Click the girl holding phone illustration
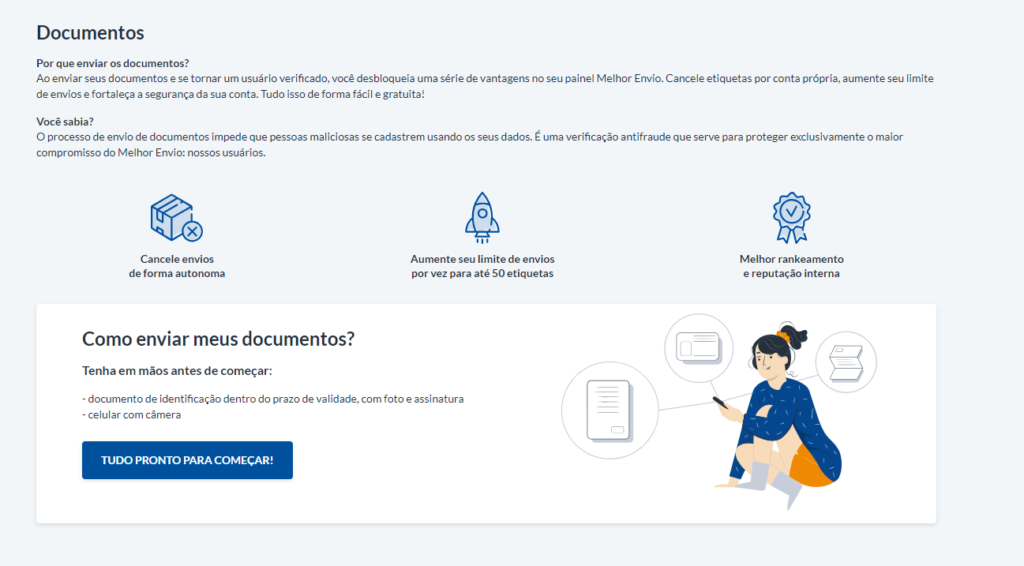 click(777, 417)
